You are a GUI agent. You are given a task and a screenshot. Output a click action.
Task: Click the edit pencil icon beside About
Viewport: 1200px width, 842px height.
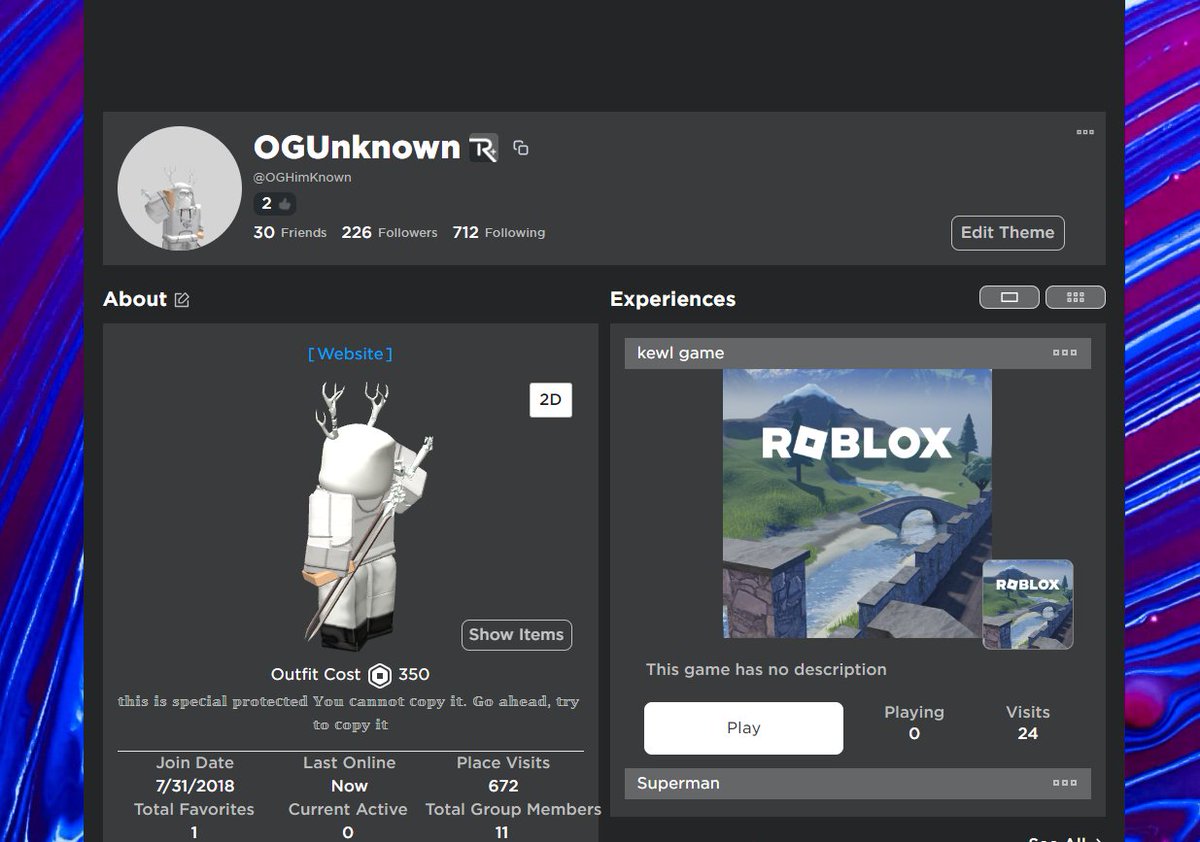182,300
